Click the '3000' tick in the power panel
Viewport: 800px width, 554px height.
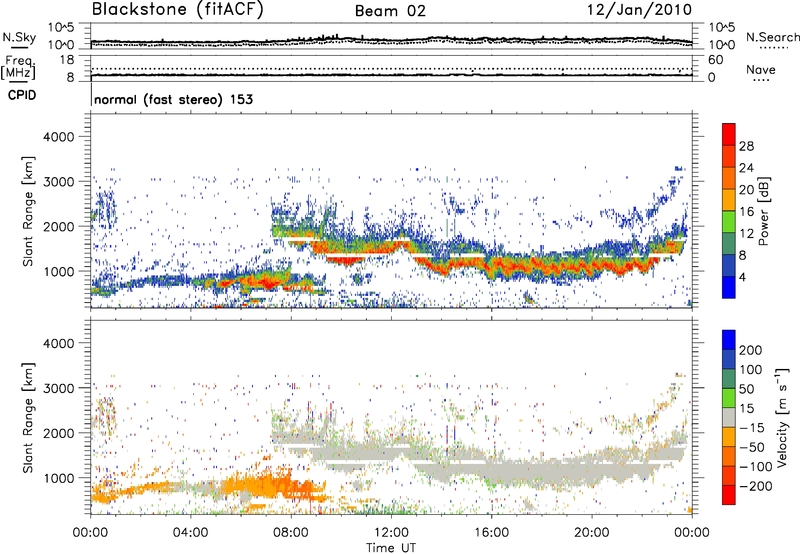(x=58, y=182)
